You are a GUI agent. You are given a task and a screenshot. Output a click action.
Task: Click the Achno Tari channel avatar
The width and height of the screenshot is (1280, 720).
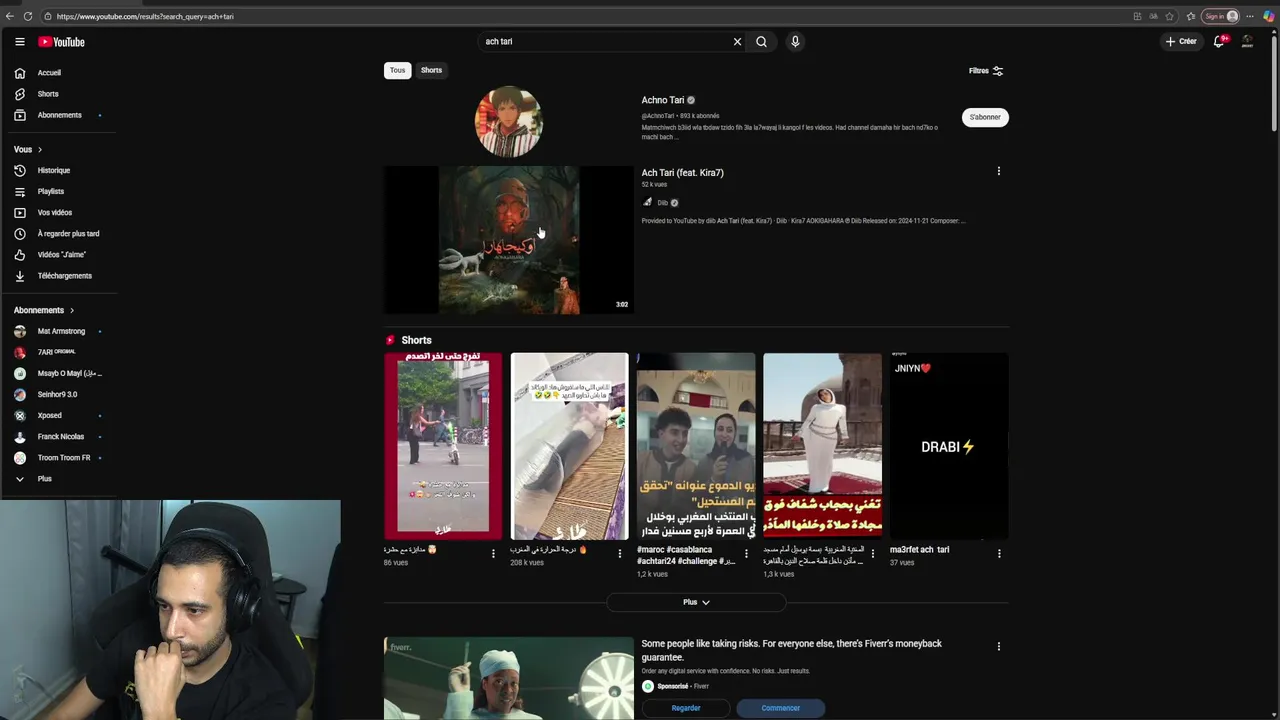[x=509, y=122]
